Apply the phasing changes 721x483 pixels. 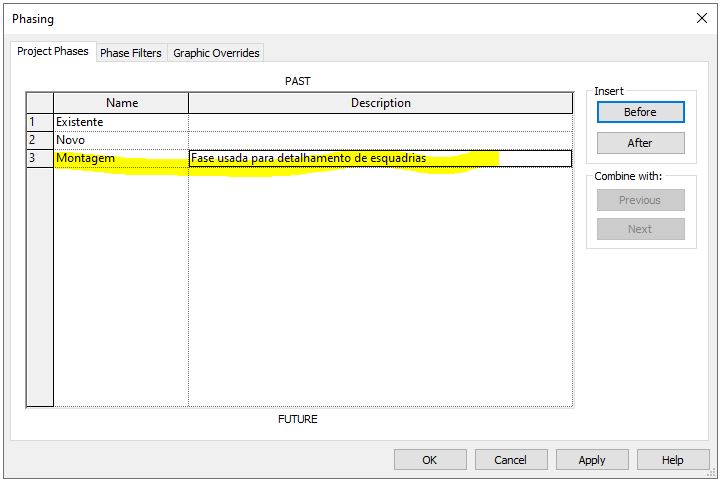tap(592, 460)
